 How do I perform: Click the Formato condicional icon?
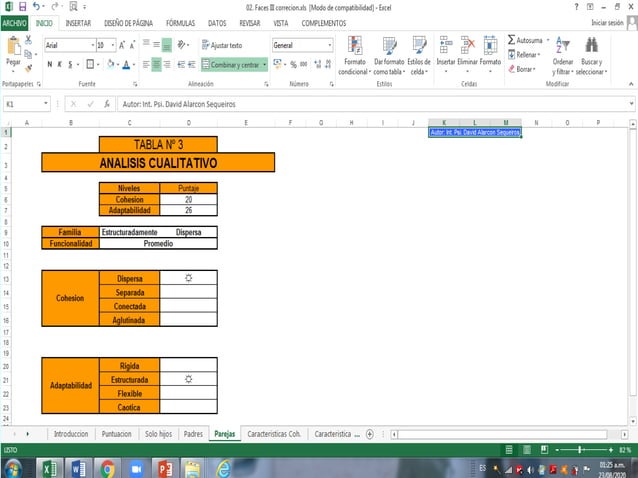click(x=354, y=46)
